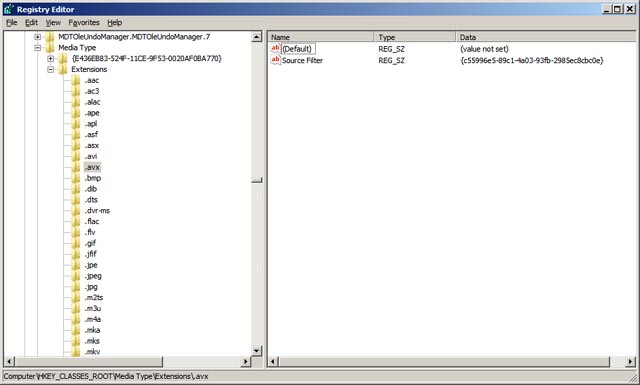Click the Type column header
This screenshot has height=385, width=640.
click(x=414, y=37)
